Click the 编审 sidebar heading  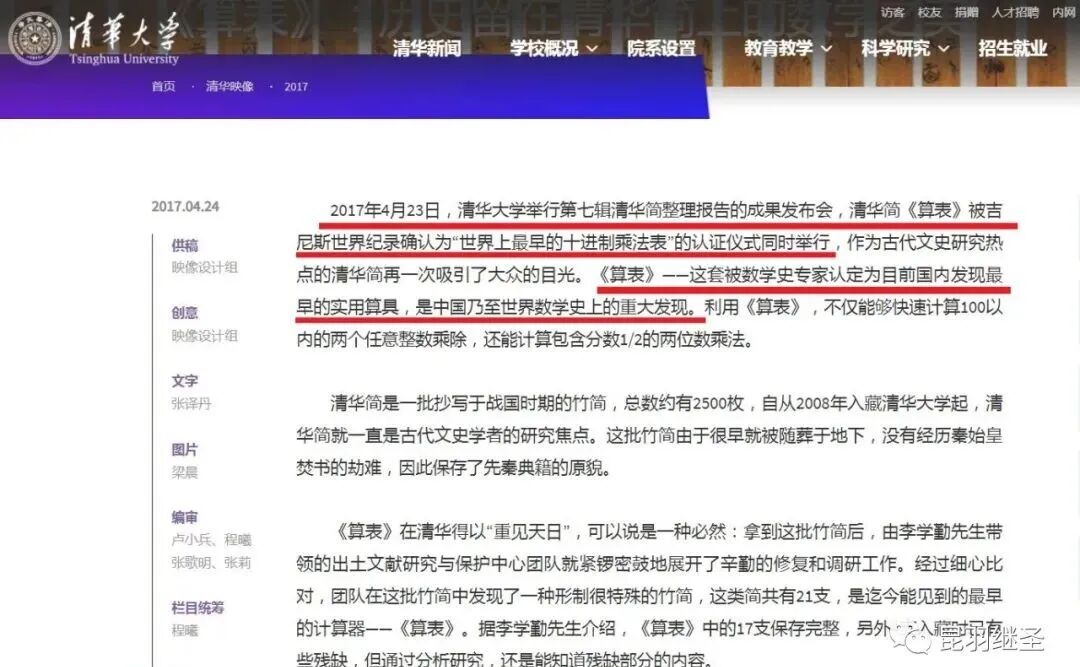[x=185, y=517]
